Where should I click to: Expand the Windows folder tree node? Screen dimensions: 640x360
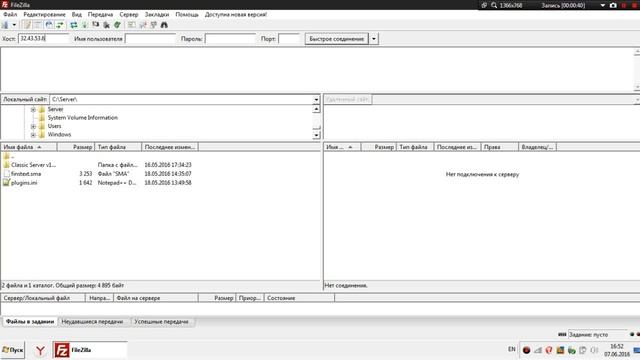33,135
